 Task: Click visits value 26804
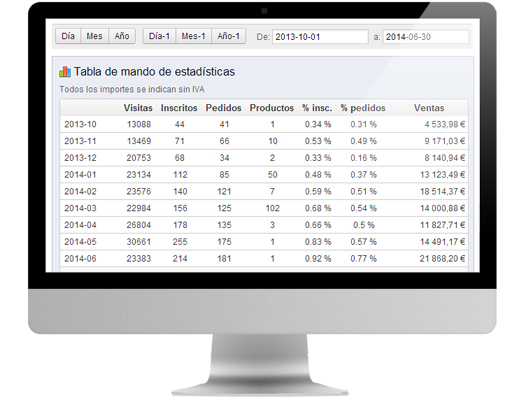pyautogui.click(x=139, y=225)
